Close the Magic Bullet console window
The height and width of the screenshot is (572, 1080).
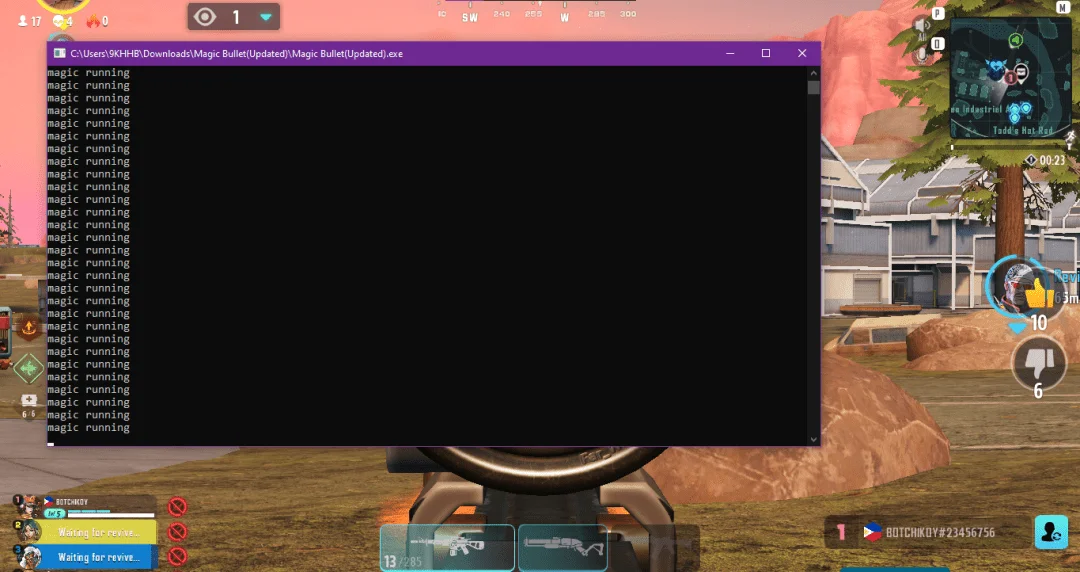coord(802,53)
